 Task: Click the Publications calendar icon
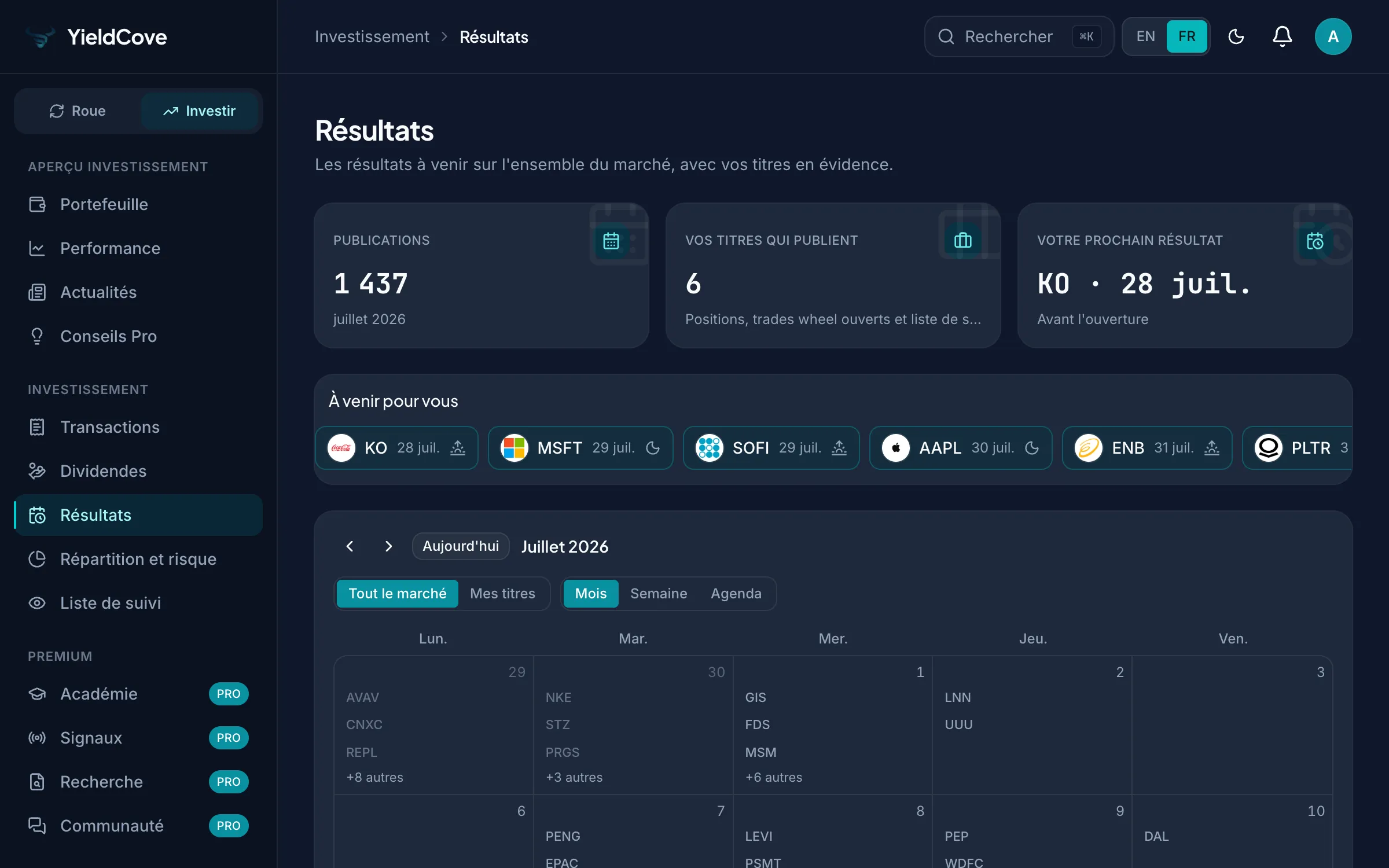(x=611, y=240)
